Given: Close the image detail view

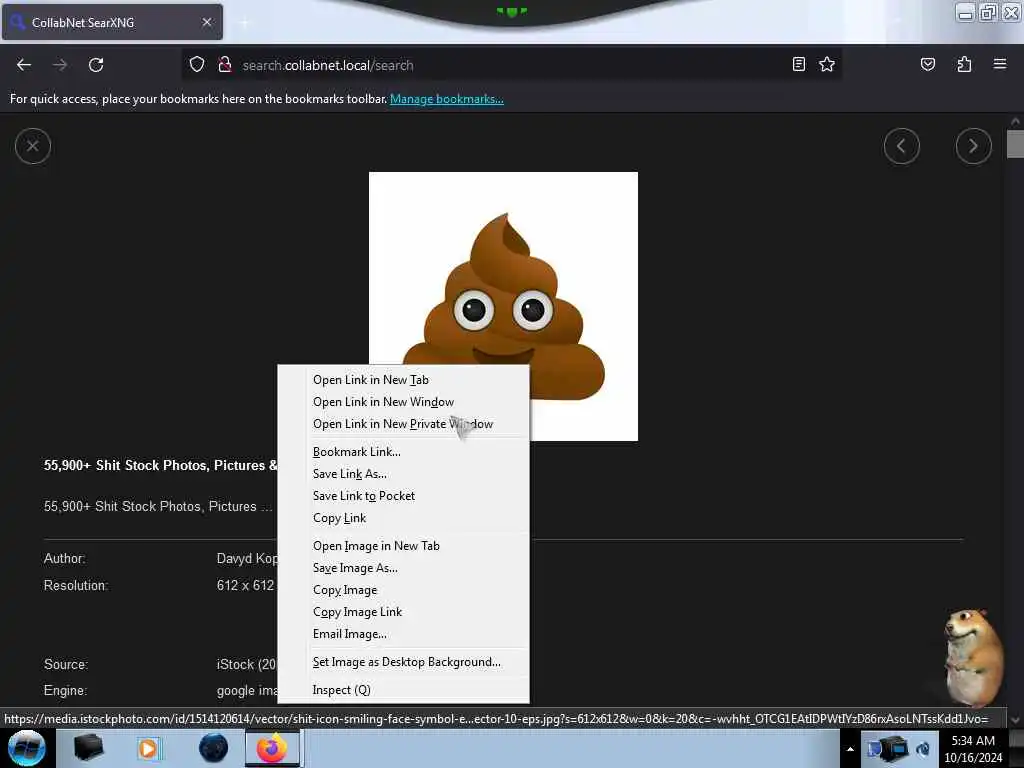Looking at the screenshot, I should 33,146.
